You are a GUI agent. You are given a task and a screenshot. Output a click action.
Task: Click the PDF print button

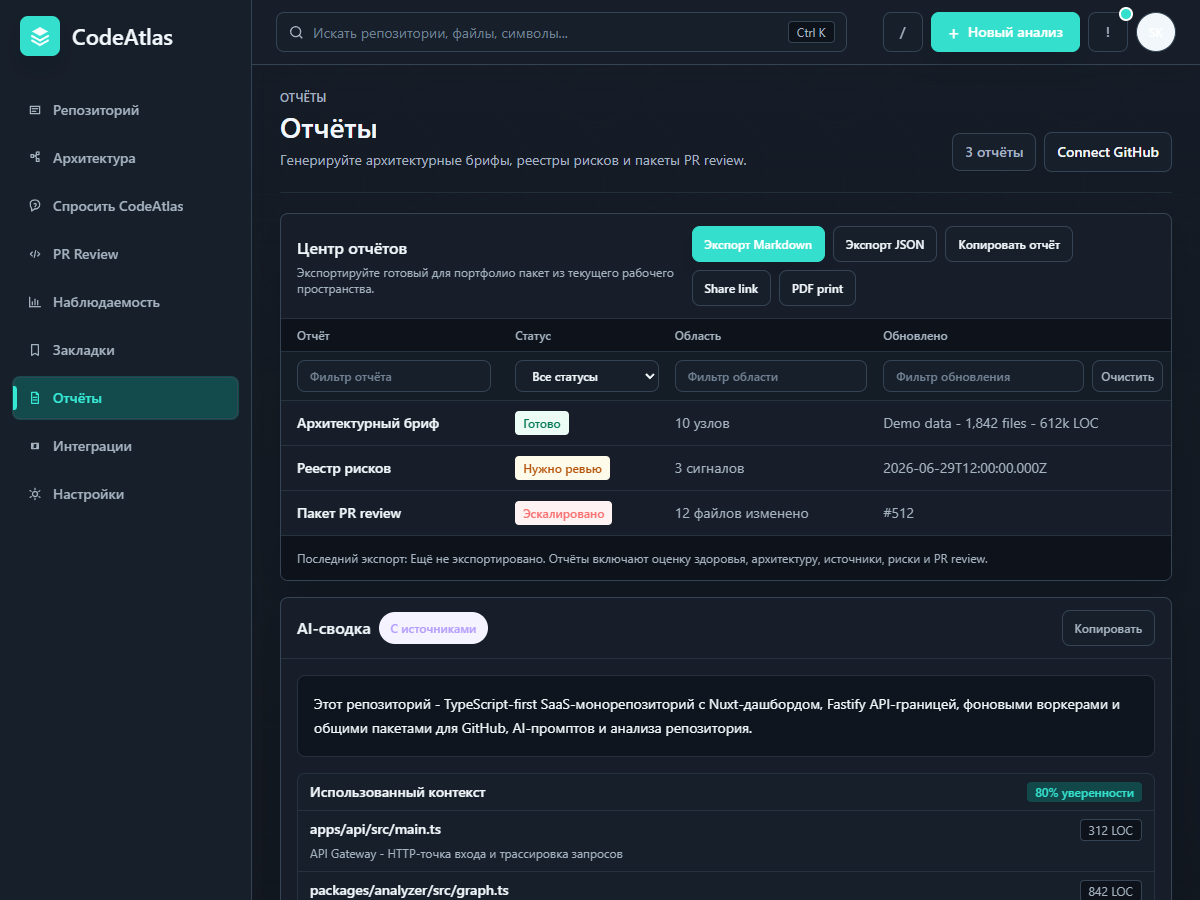coord(817,288)
